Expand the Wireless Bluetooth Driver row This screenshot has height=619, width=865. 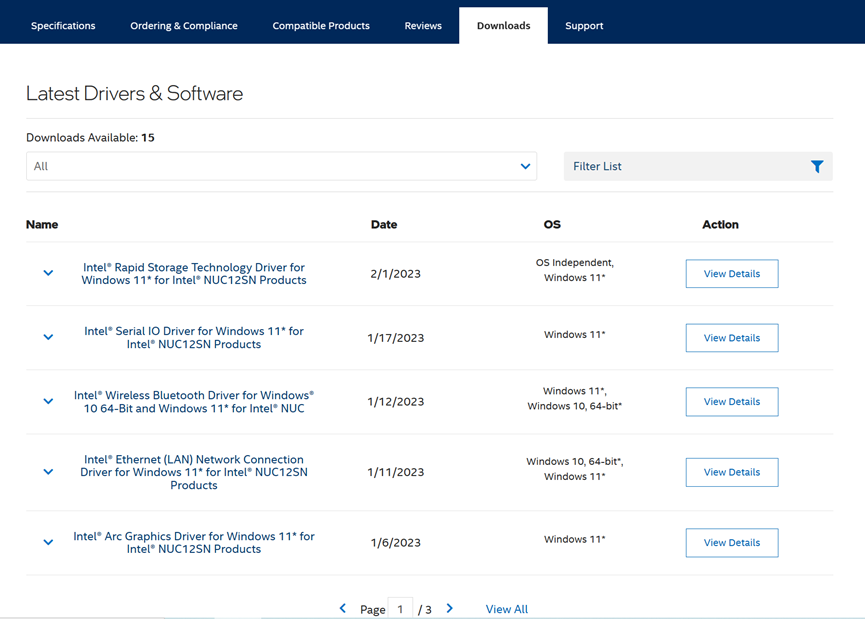[49, 401]
